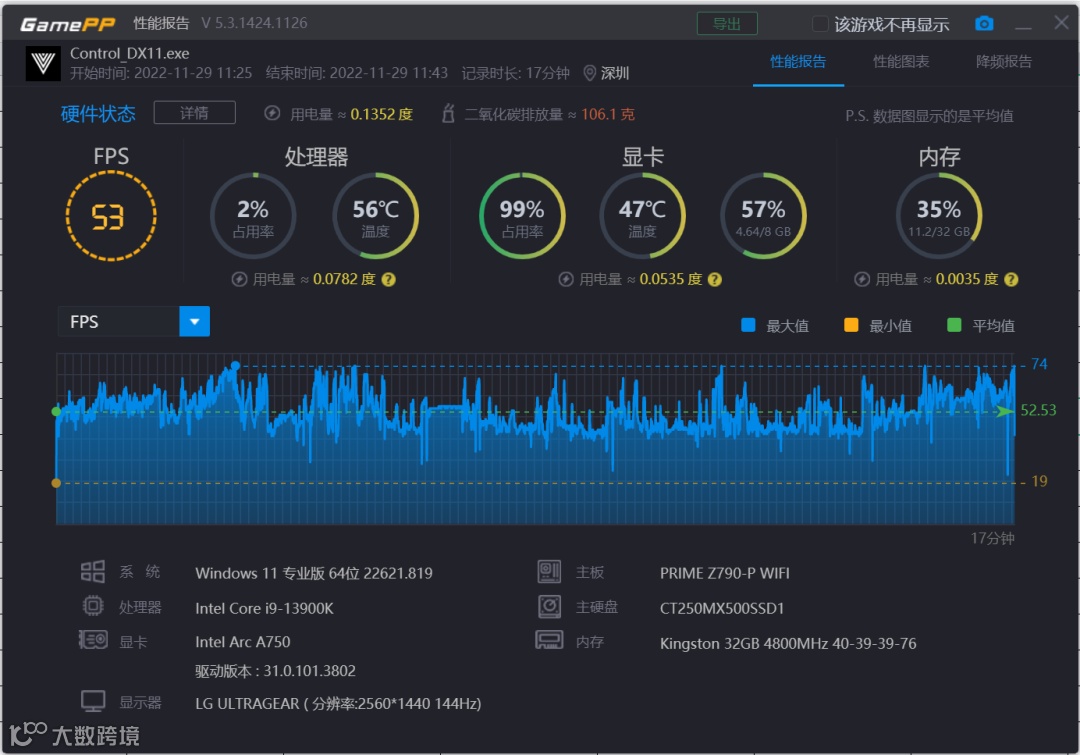Open the processor power help question mark

(x=388, y=279)
